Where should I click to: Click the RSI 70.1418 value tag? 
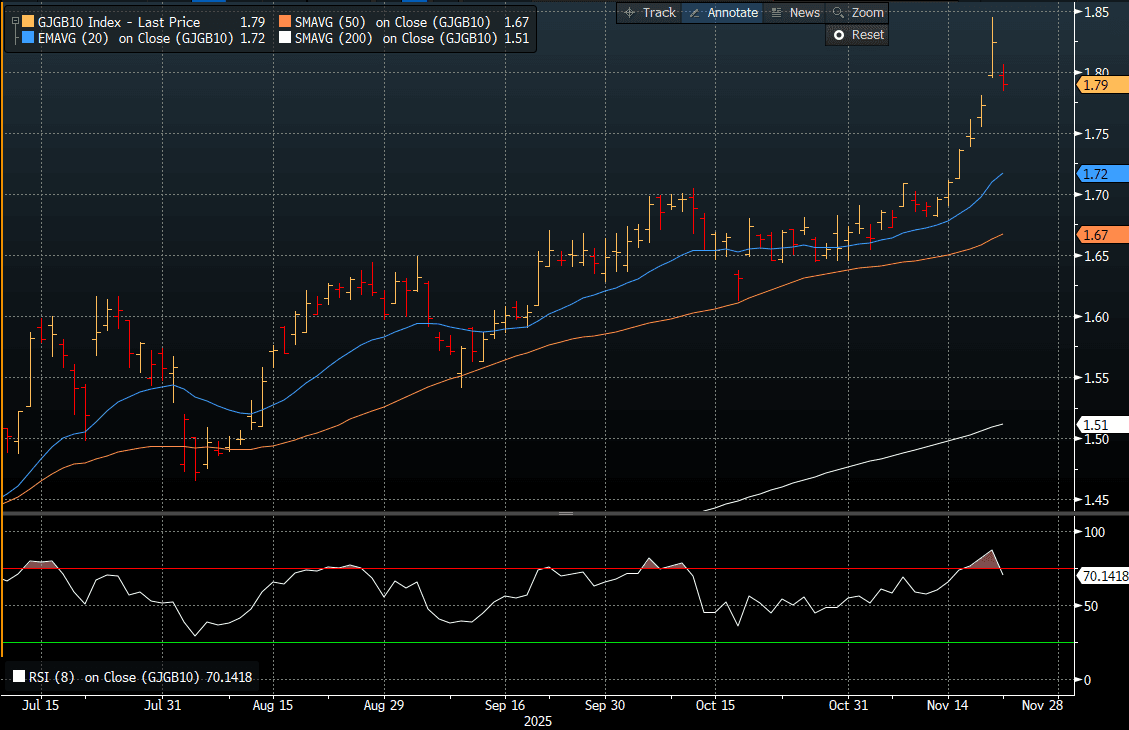[1102, 575]
